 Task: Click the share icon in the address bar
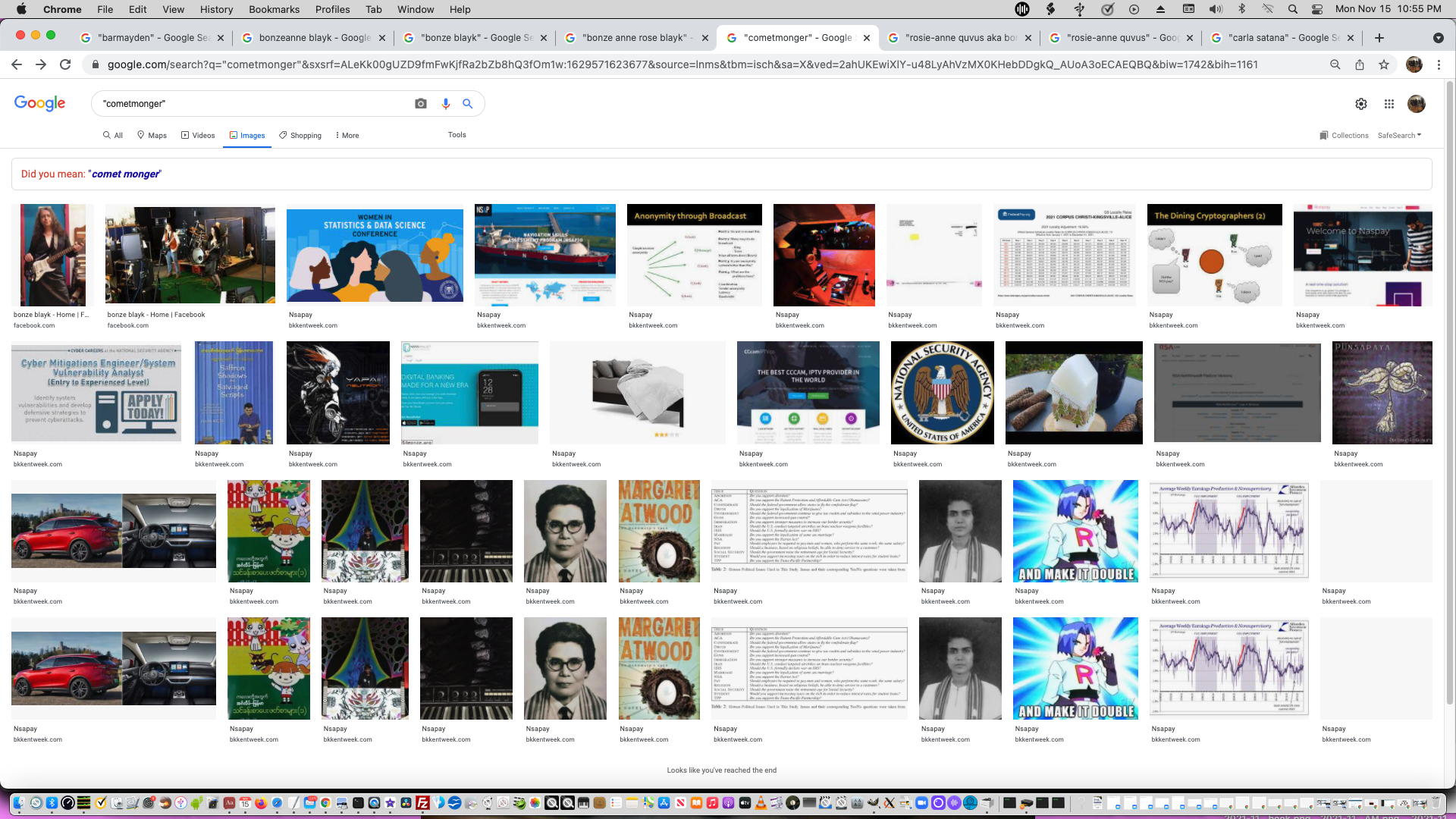pyautogui.click(x=1360, y=64)
